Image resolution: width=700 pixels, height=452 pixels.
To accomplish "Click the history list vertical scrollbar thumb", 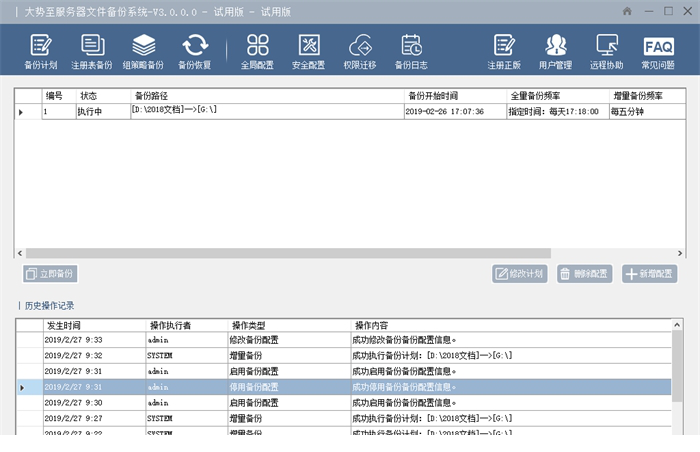I will point(677,366).
